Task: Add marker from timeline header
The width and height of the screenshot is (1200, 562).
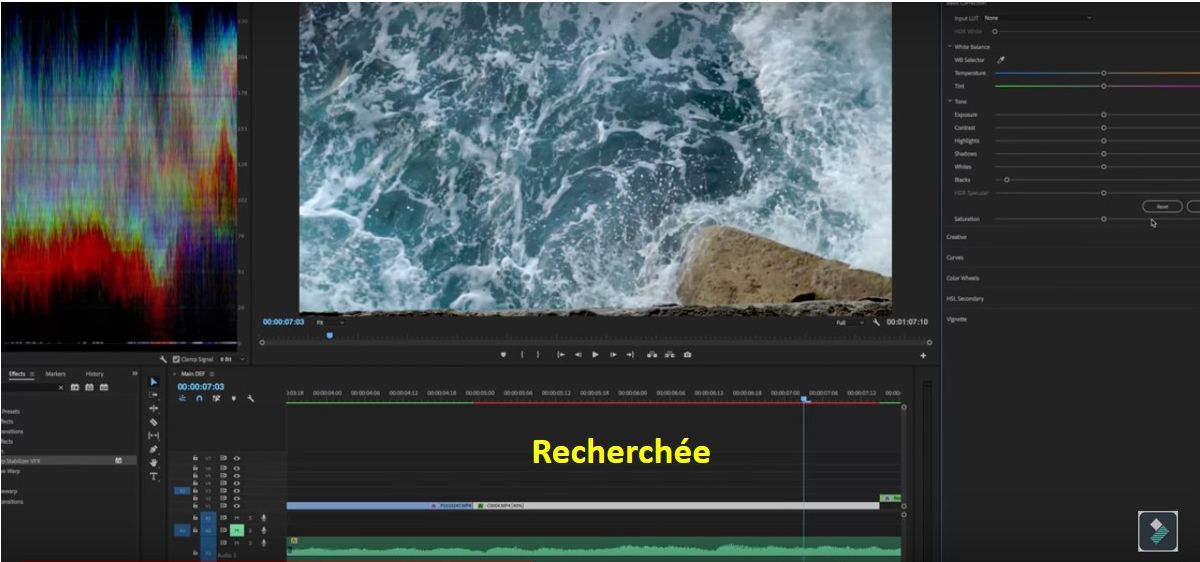Action: 234,398
